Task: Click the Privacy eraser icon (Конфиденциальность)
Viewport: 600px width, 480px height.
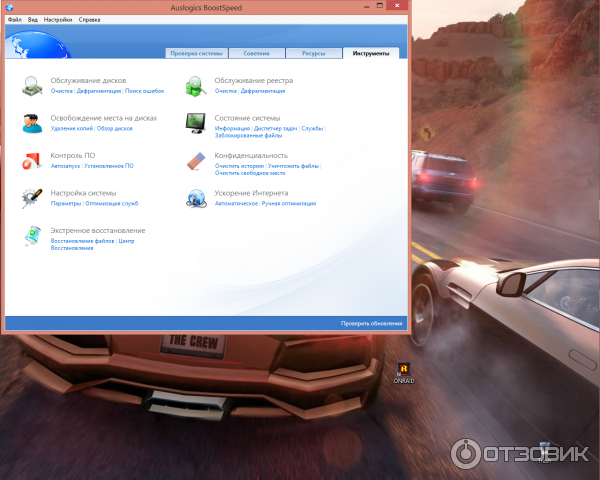Action: [x=196, y=160]
